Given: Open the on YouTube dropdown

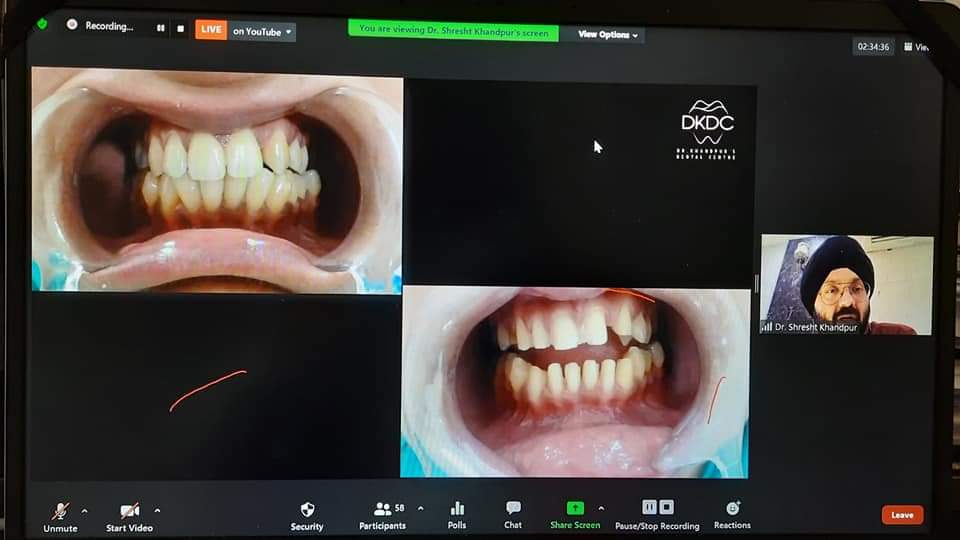Looking at the screenshot, I should (262, 31).
